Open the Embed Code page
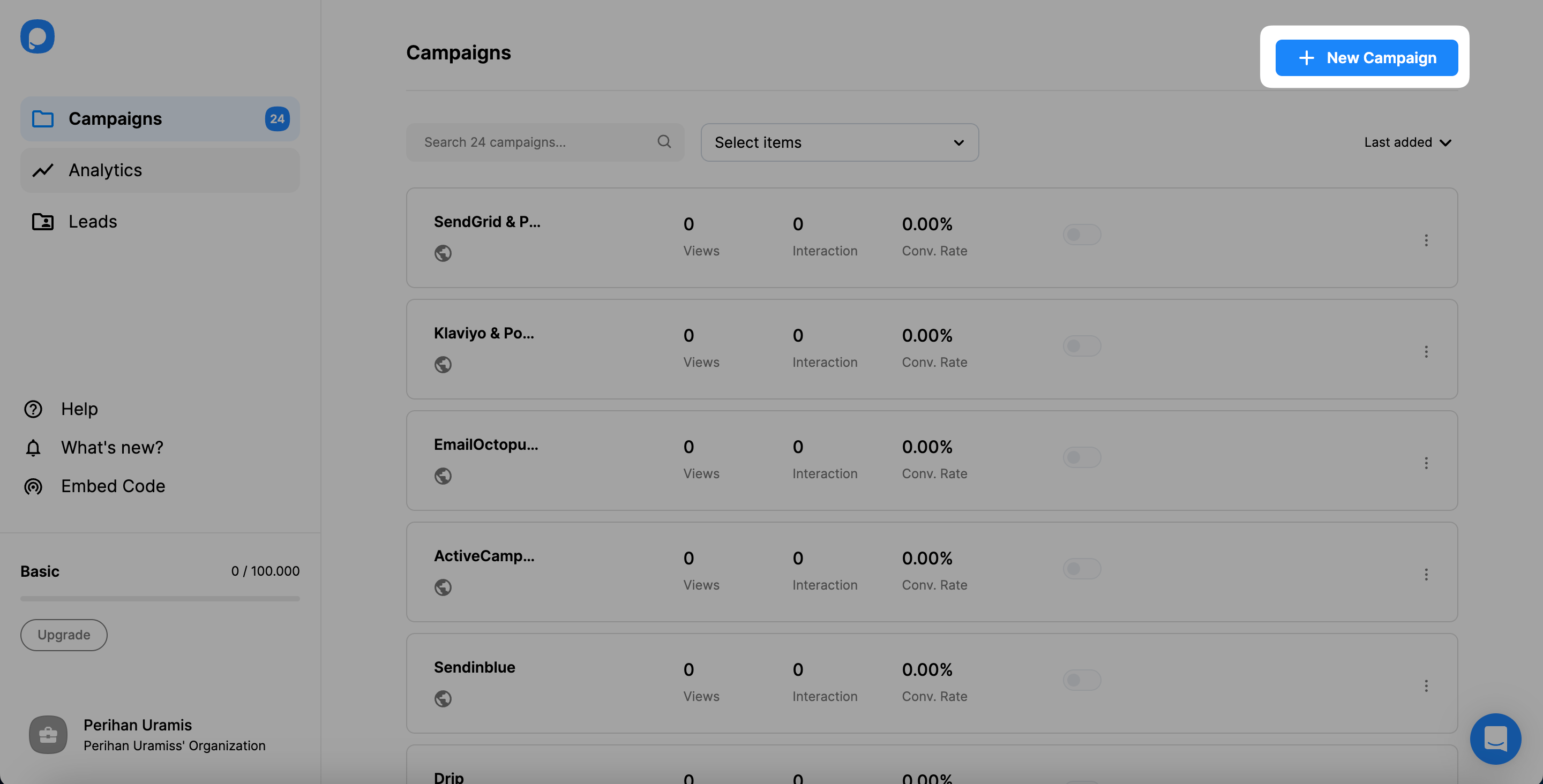 (x=113, y=486)
